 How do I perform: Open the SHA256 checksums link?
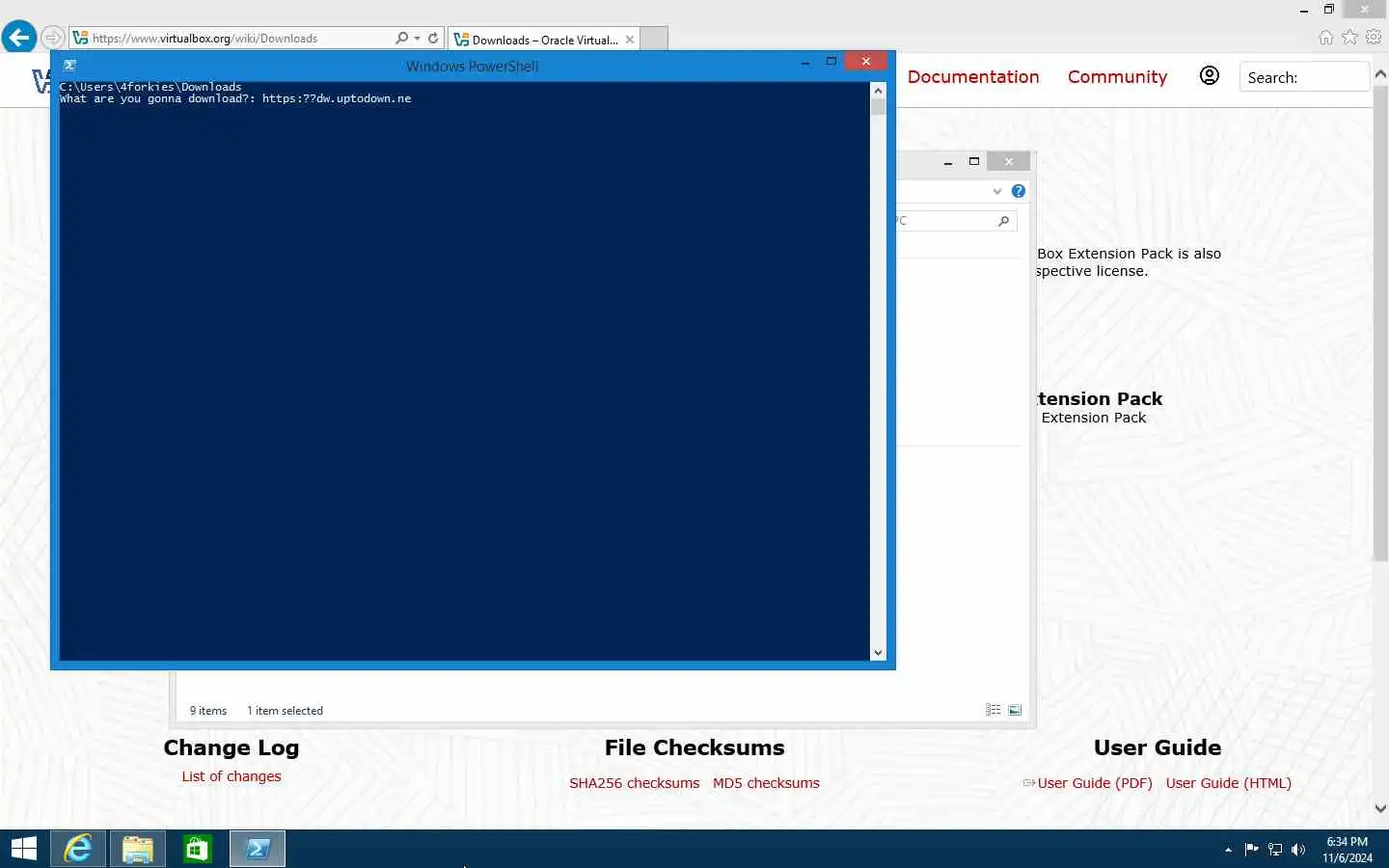point(634,783)
